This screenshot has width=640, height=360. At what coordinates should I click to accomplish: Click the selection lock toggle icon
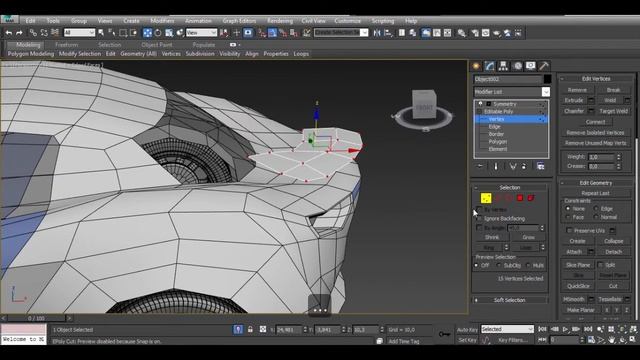(x=250, y=329)
